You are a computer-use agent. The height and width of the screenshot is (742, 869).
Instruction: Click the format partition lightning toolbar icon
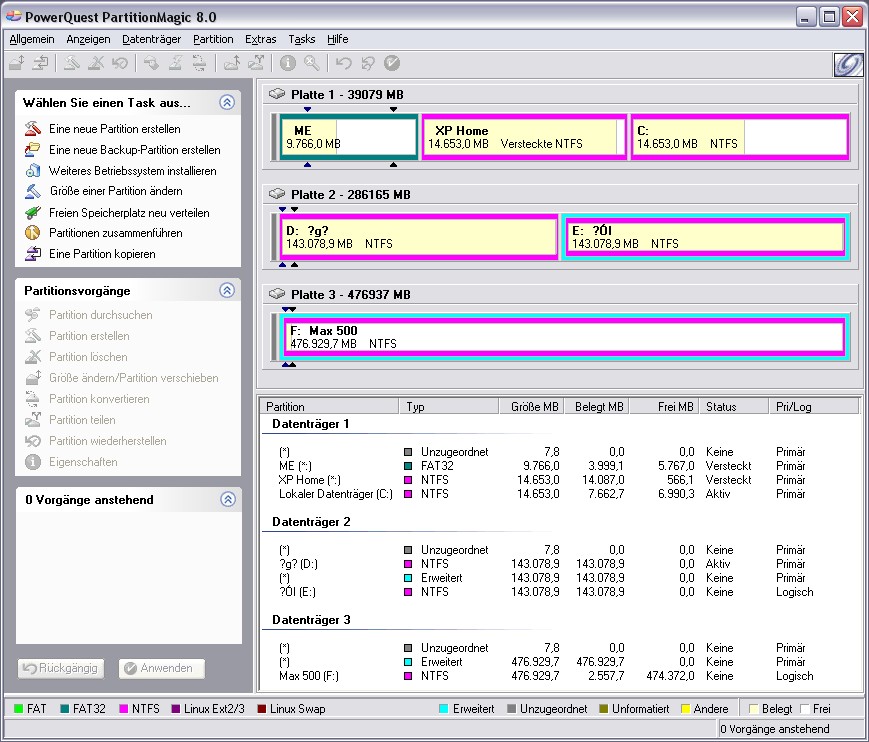[175, 63]
